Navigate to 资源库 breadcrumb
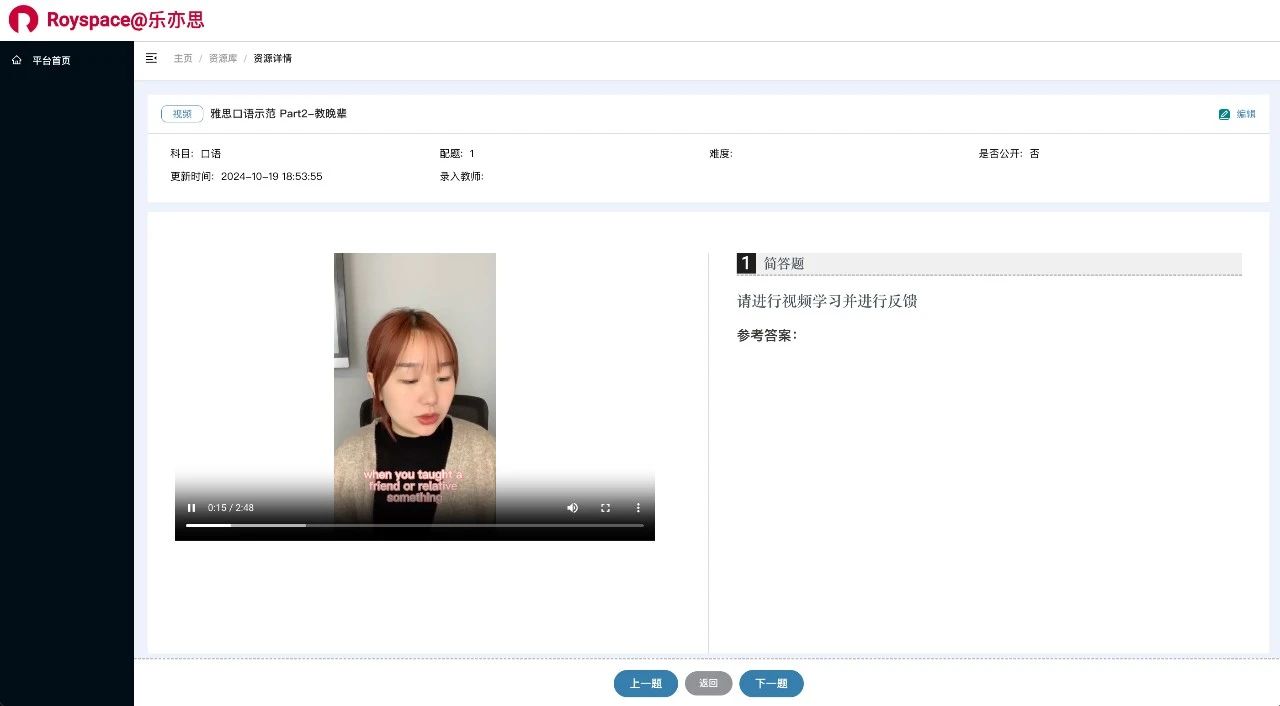 (x=223, y=58)
